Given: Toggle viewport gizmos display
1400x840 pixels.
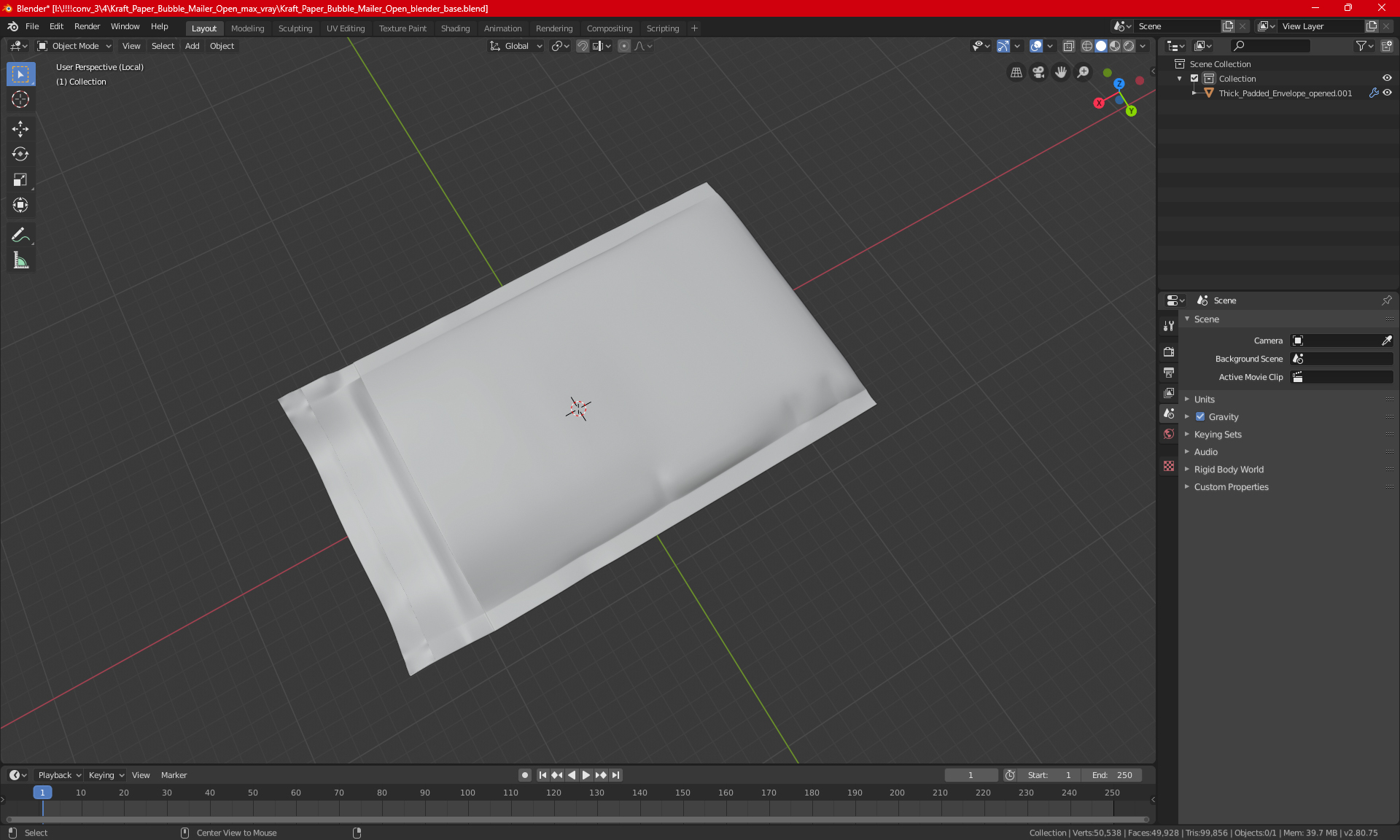Looking at the screenshot, I should coord(1003,46).
